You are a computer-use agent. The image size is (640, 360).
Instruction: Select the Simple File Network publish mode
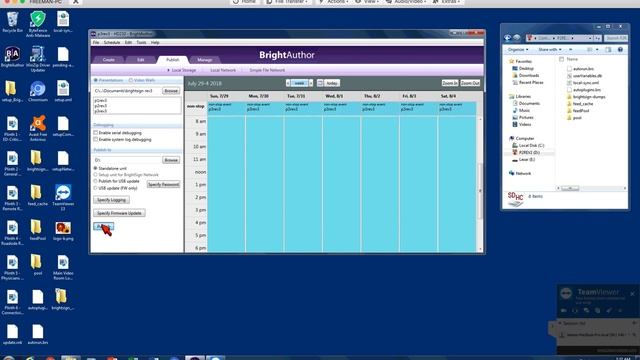pos(267,70)
